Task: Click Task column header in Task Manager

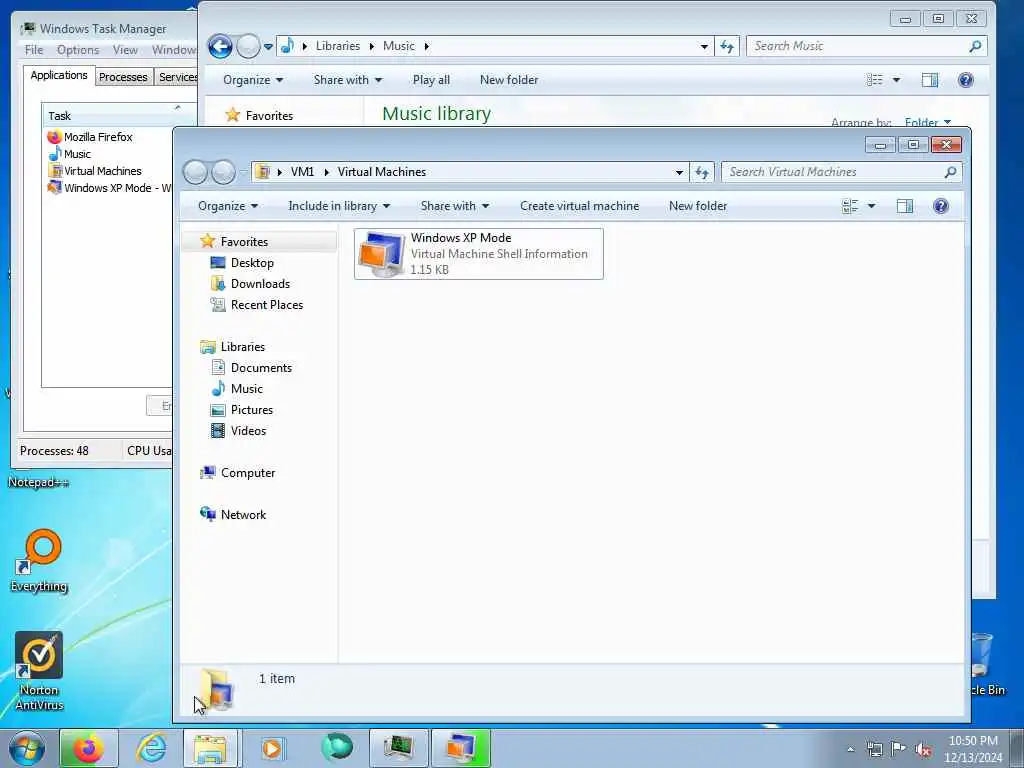Action: tap(119, 116)
